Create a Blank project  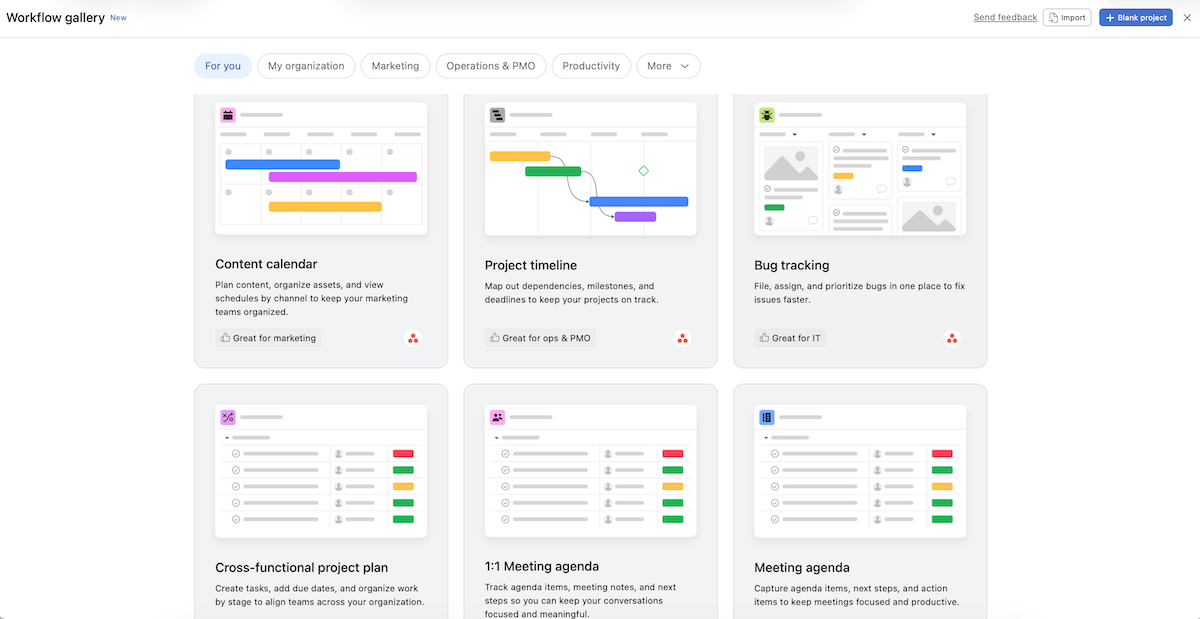(x=1135, y=17)
